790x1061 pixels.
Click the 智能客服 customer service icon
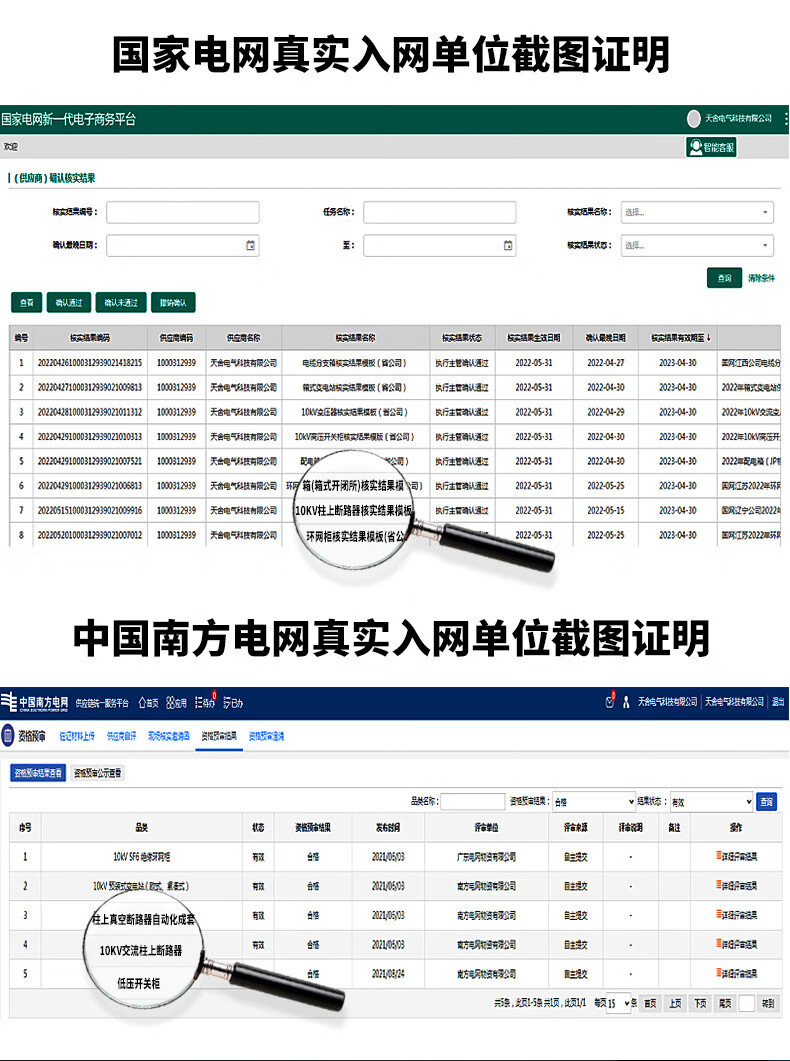click(696, 147)
